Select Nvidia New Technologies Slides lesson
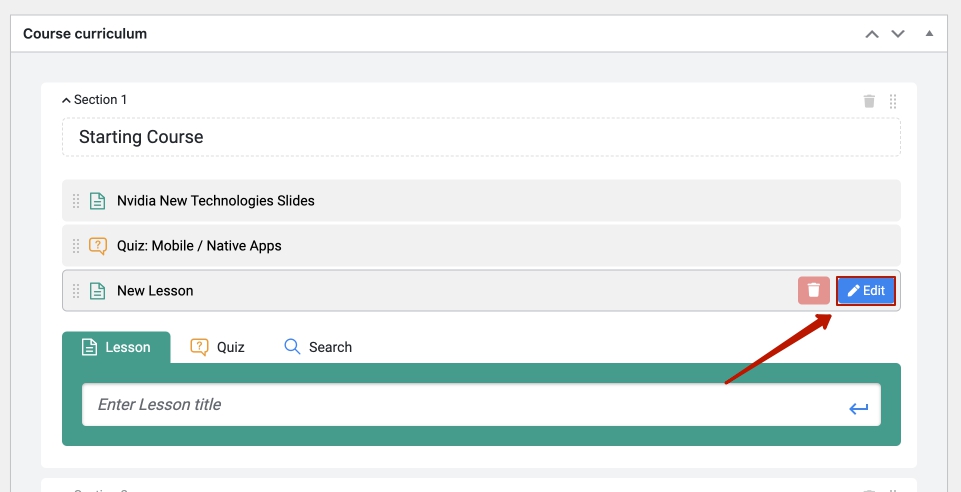961x492 pixels. pyautogui.click(x=216, y=201)
